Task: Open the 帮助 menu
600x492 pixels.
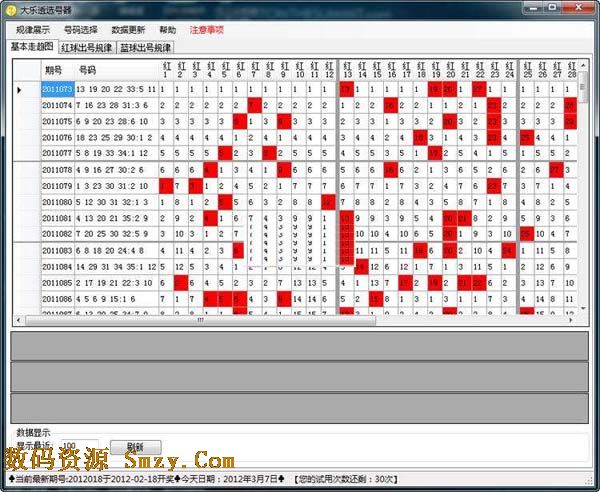Action: coord(168,29)
